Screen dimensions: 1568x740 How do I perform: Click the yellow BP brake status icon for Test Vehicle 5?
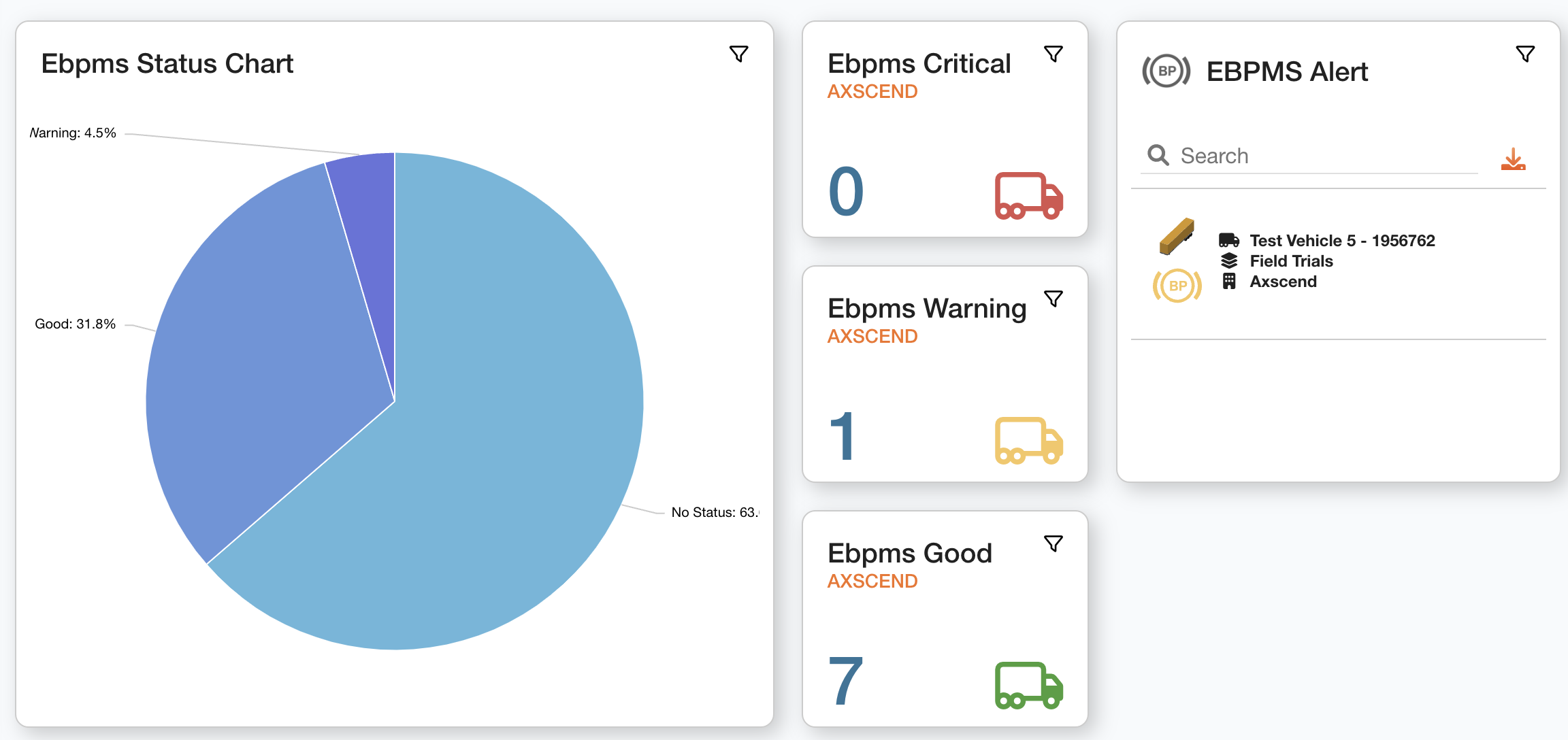coord(1177,285)
